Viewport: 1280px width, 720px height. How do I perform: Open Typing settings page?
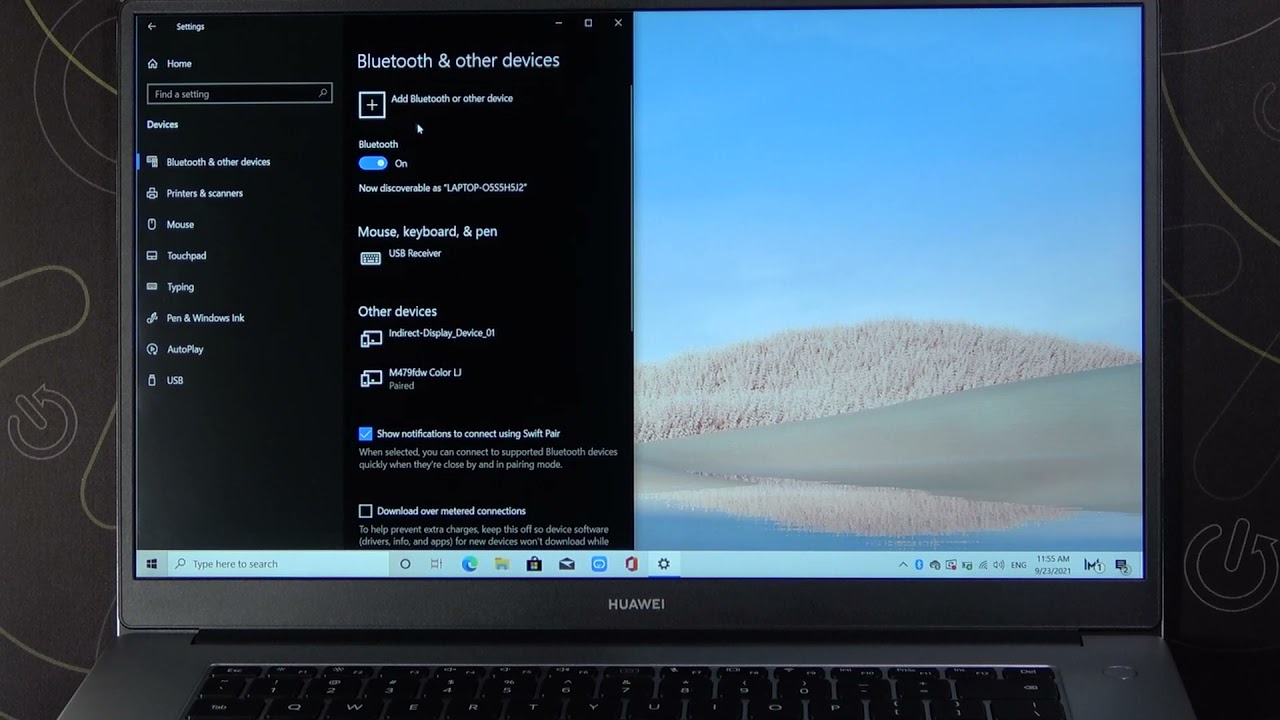180,287
